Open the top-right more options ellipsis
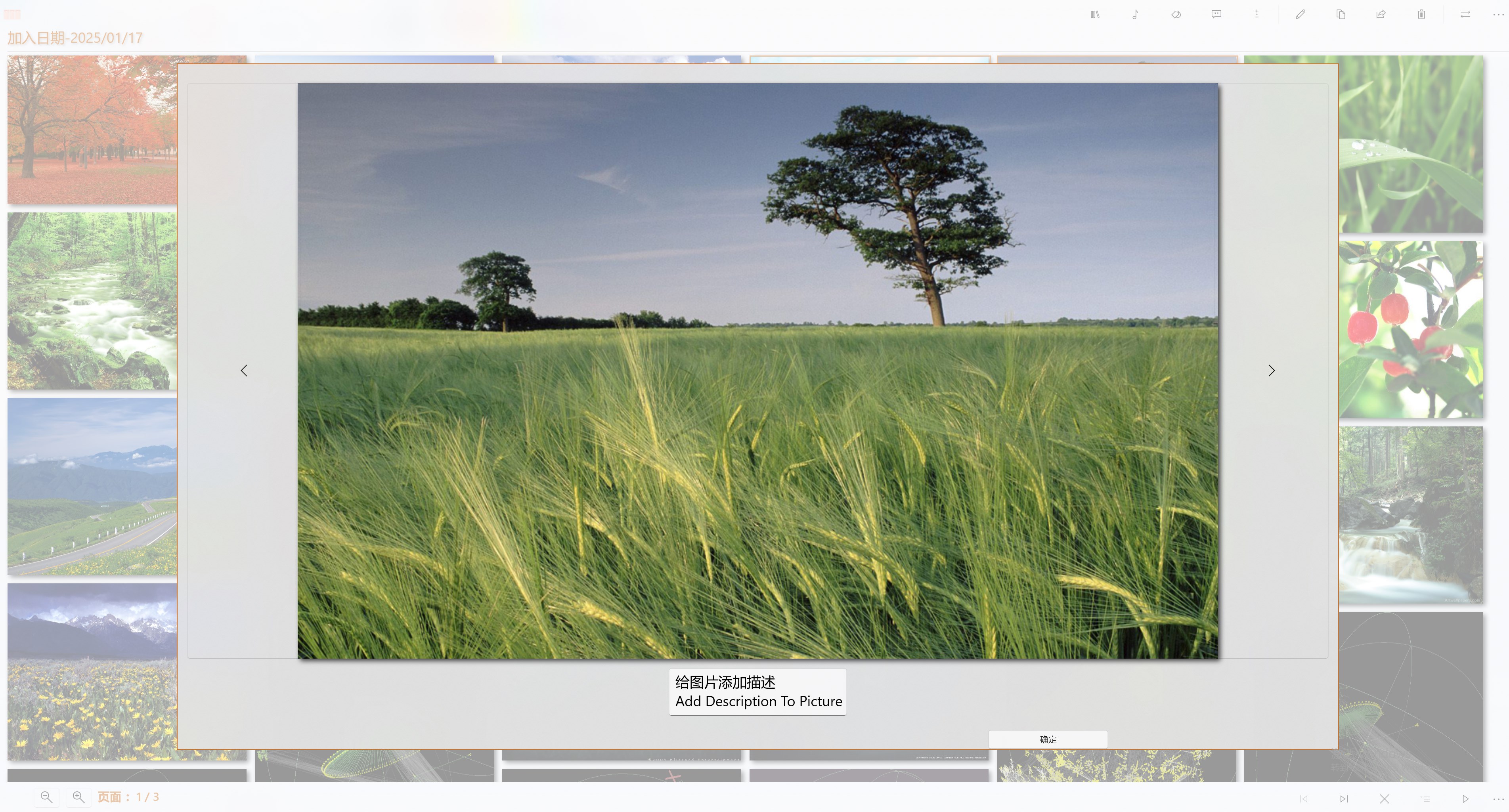 pyautogui.click(x=1498, y=15)
